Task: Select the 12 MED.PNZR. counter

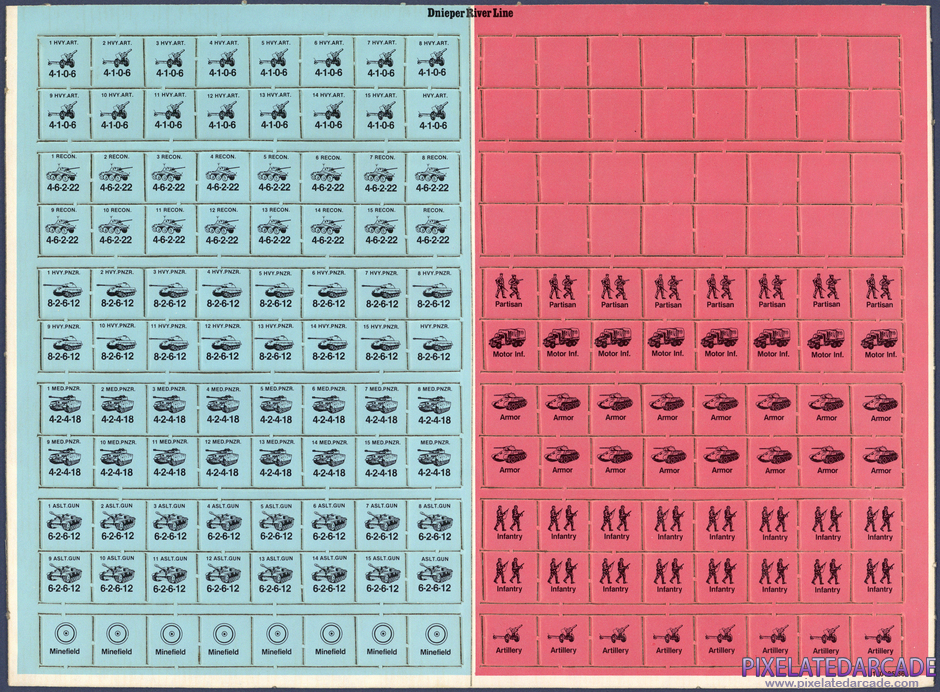Action: pyautogui.click(x=222, y=461)
